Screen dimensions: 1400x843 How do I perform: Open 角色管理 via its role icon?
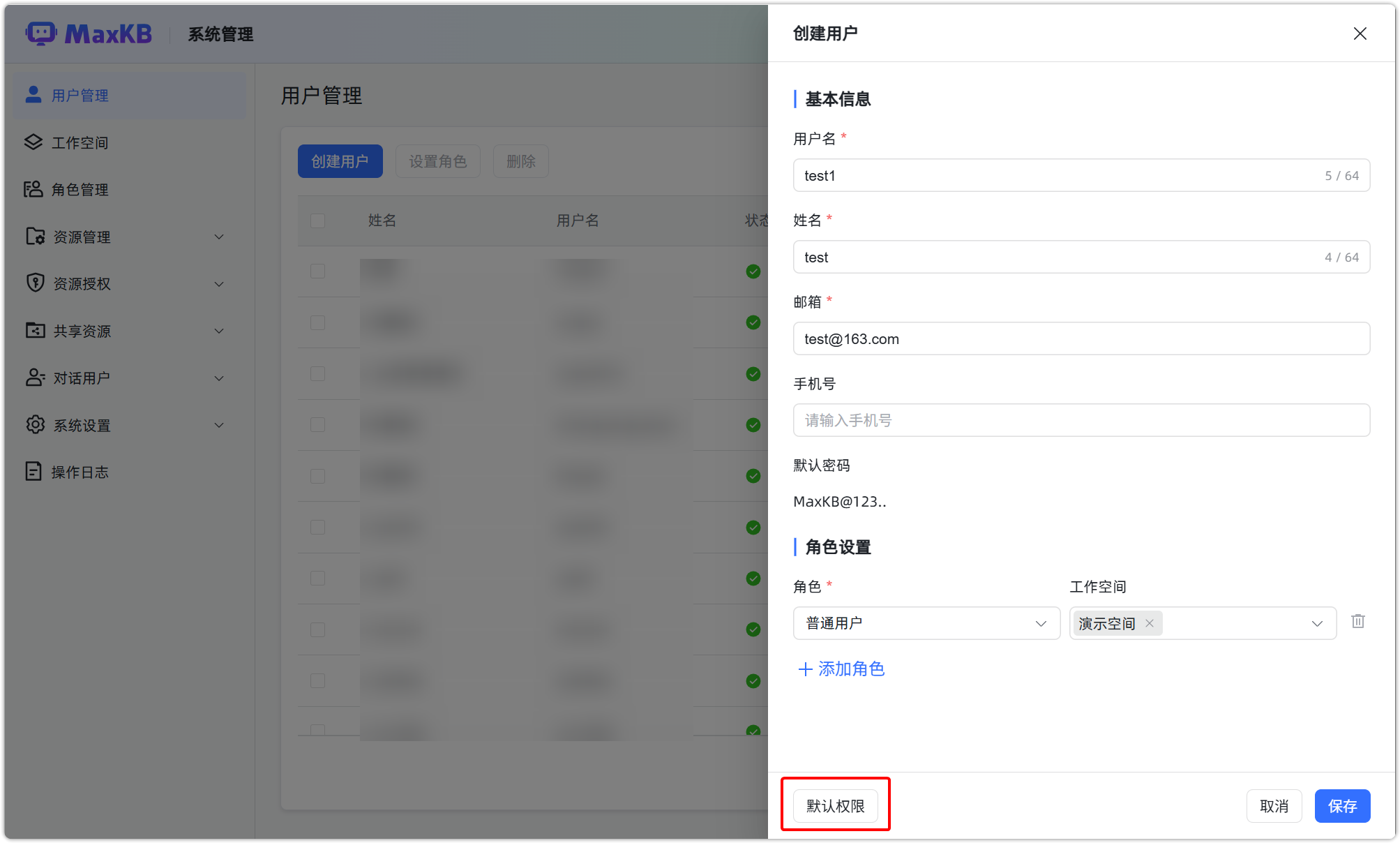coord(33,189)
